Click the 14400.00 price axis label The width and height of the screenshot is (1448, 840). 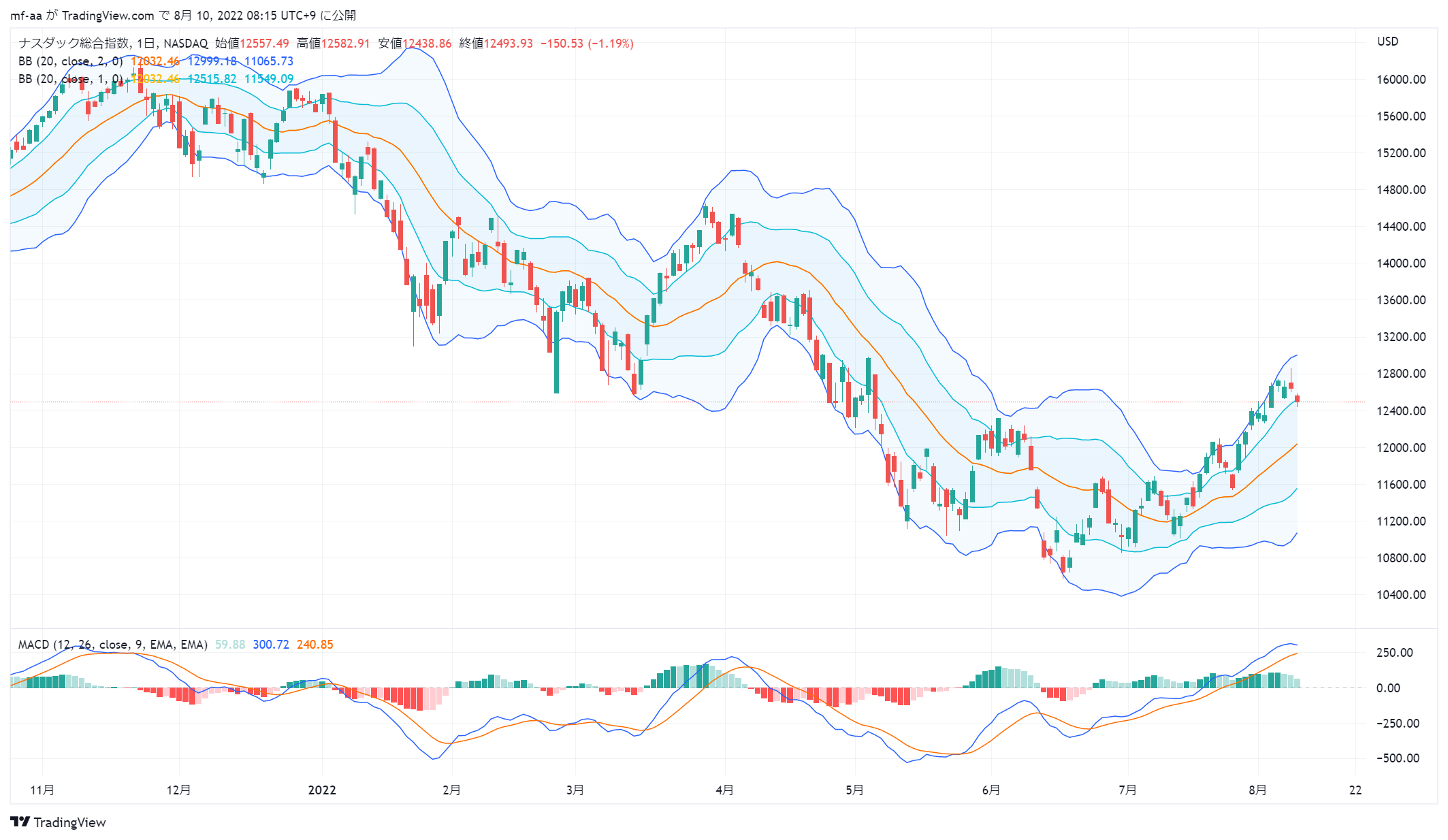(1401, 227)
